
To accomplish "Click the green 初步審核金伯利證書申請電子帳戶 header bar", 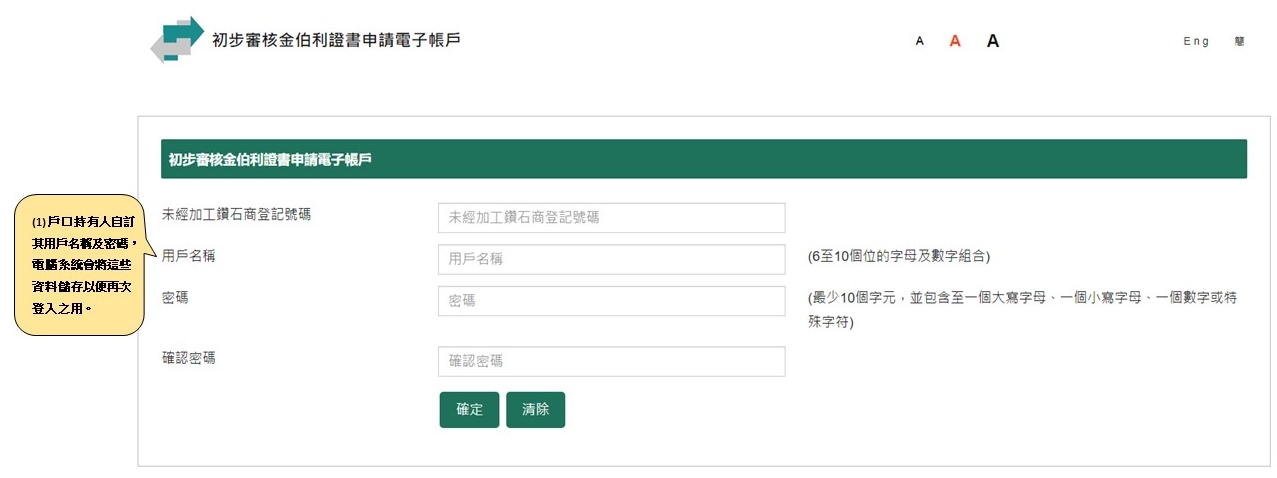I will [x=704, y=159].
